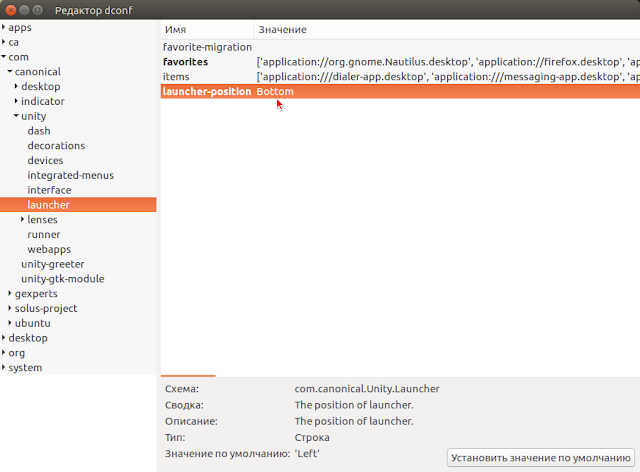
Task: Edit the Bottom value of launcher-position
Action: click(x=275, y=91)
